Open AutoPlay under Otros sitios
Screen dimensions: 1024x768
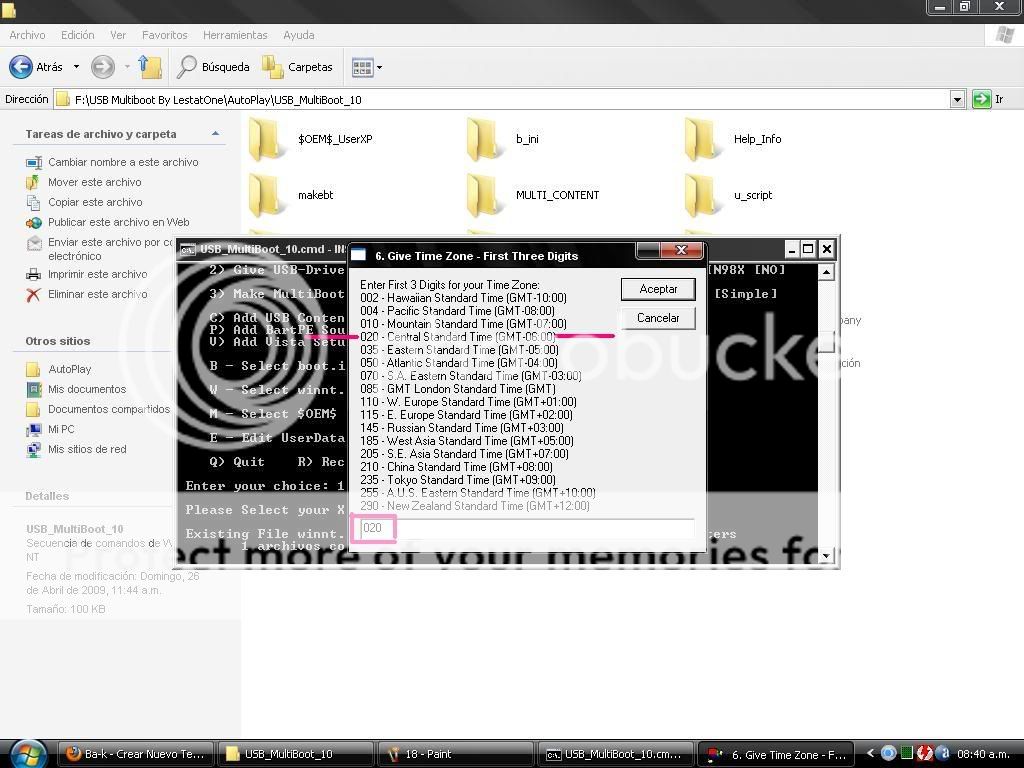pos(69,369)
